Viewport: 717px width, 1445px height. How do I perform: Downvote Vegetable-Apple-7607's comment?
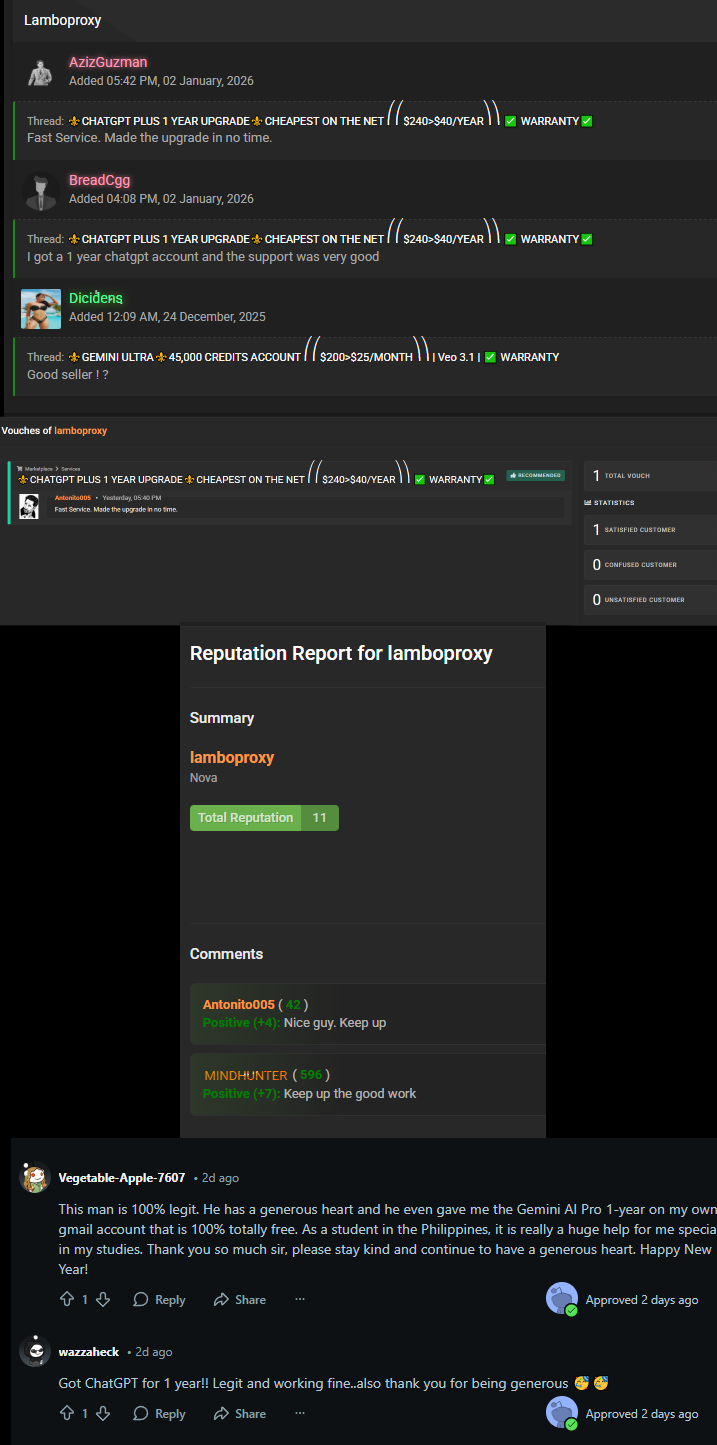[x=102, y=1300]
